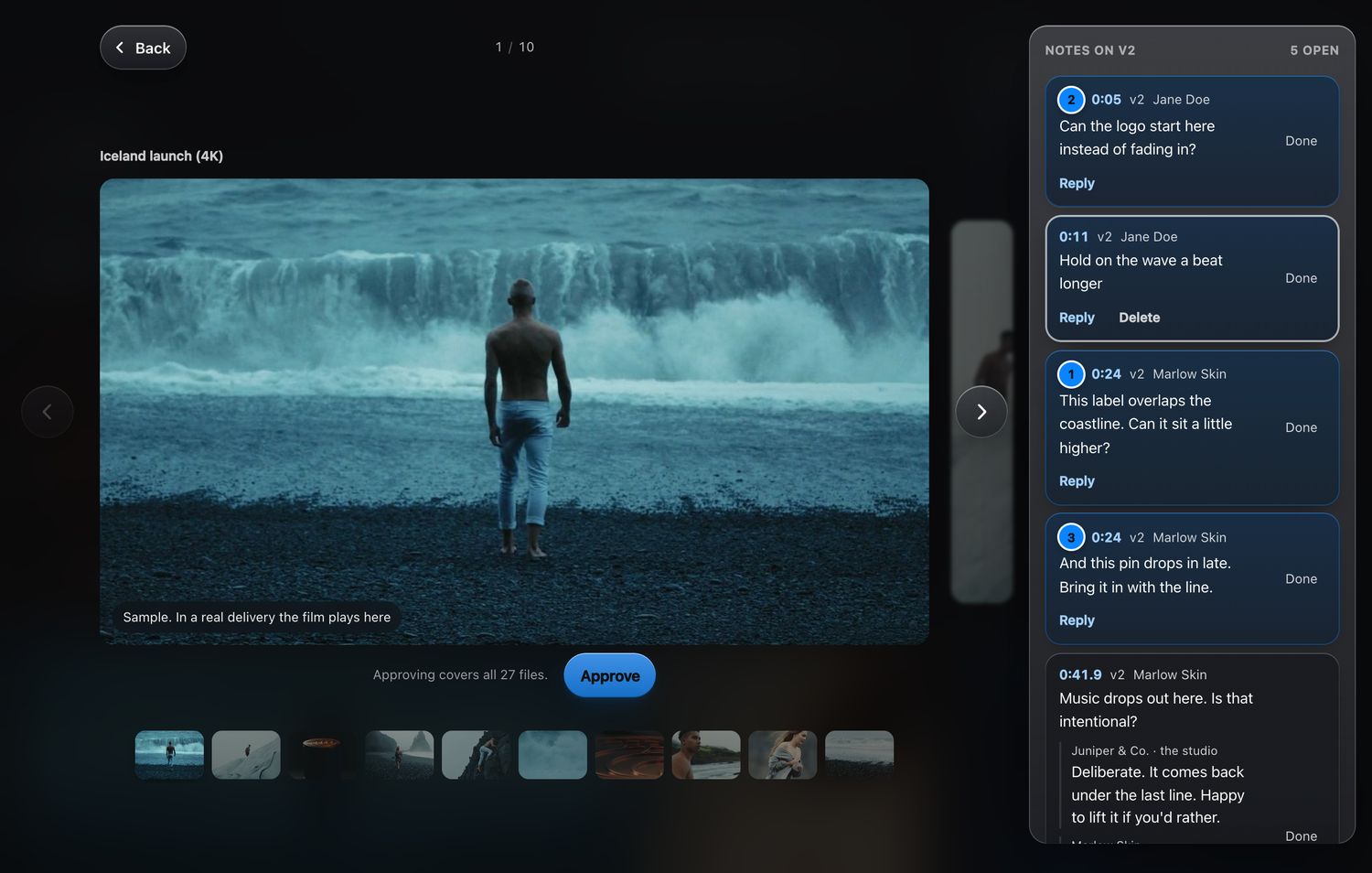Reply to the "Hold on the wave" note

coord(1077,318)
